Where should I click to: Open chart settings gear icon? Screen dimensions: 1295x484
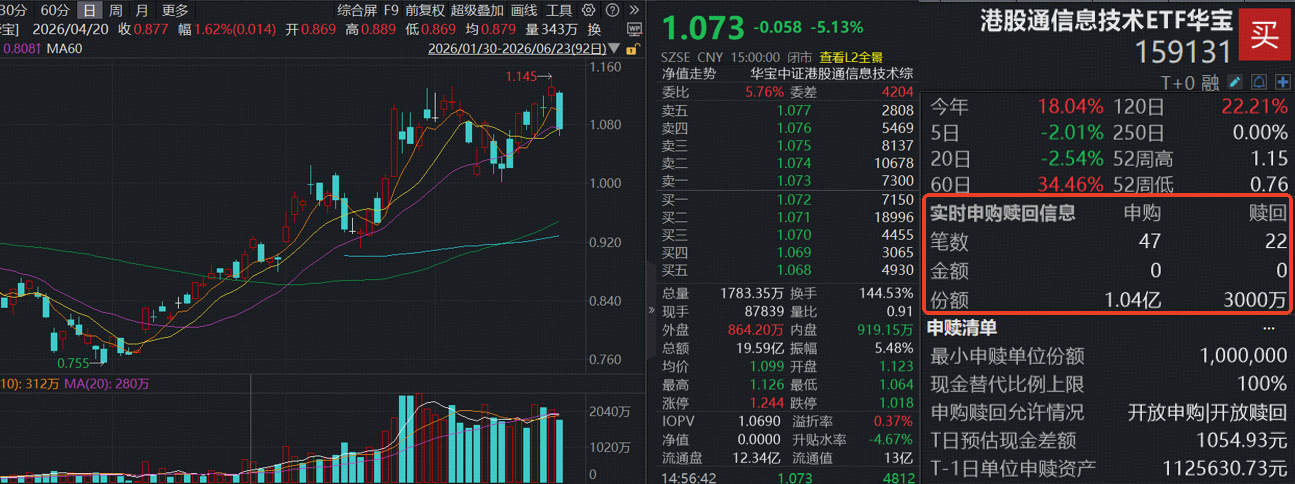(588, 10)
